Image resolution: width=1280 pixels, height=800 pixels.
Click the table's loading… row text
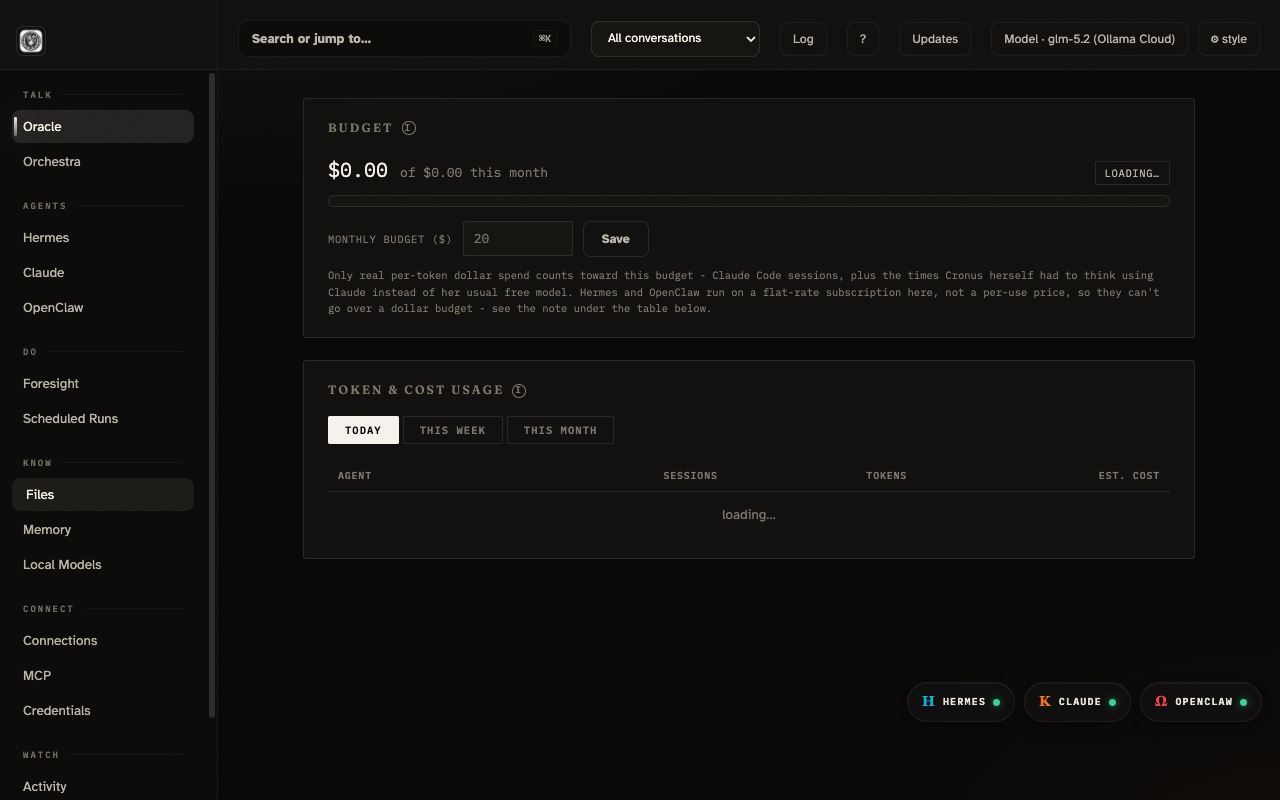tap(749, 515)
